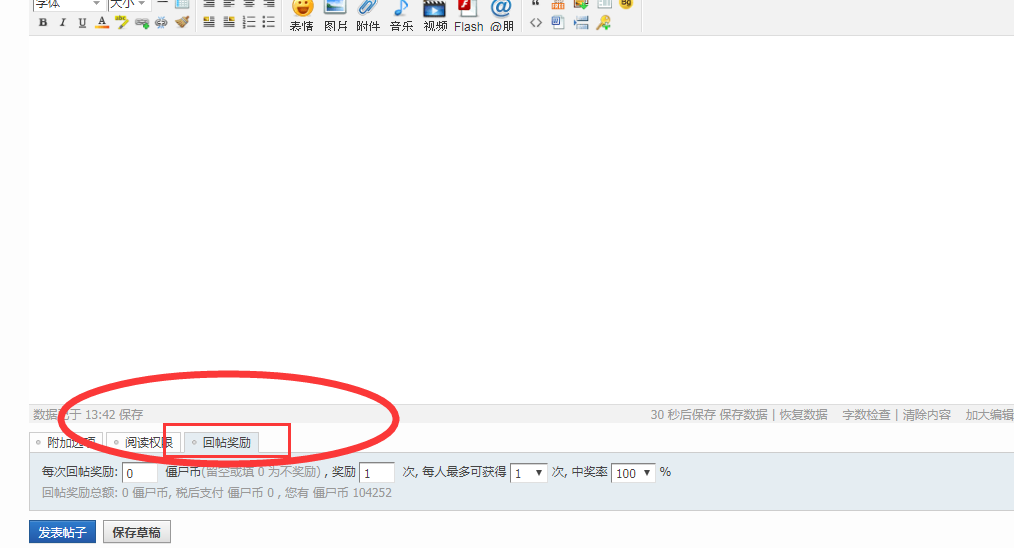This screenshot has height=548, width=1014.
Task: Remove link with the unlink icon
Action: tap(161, 23)
